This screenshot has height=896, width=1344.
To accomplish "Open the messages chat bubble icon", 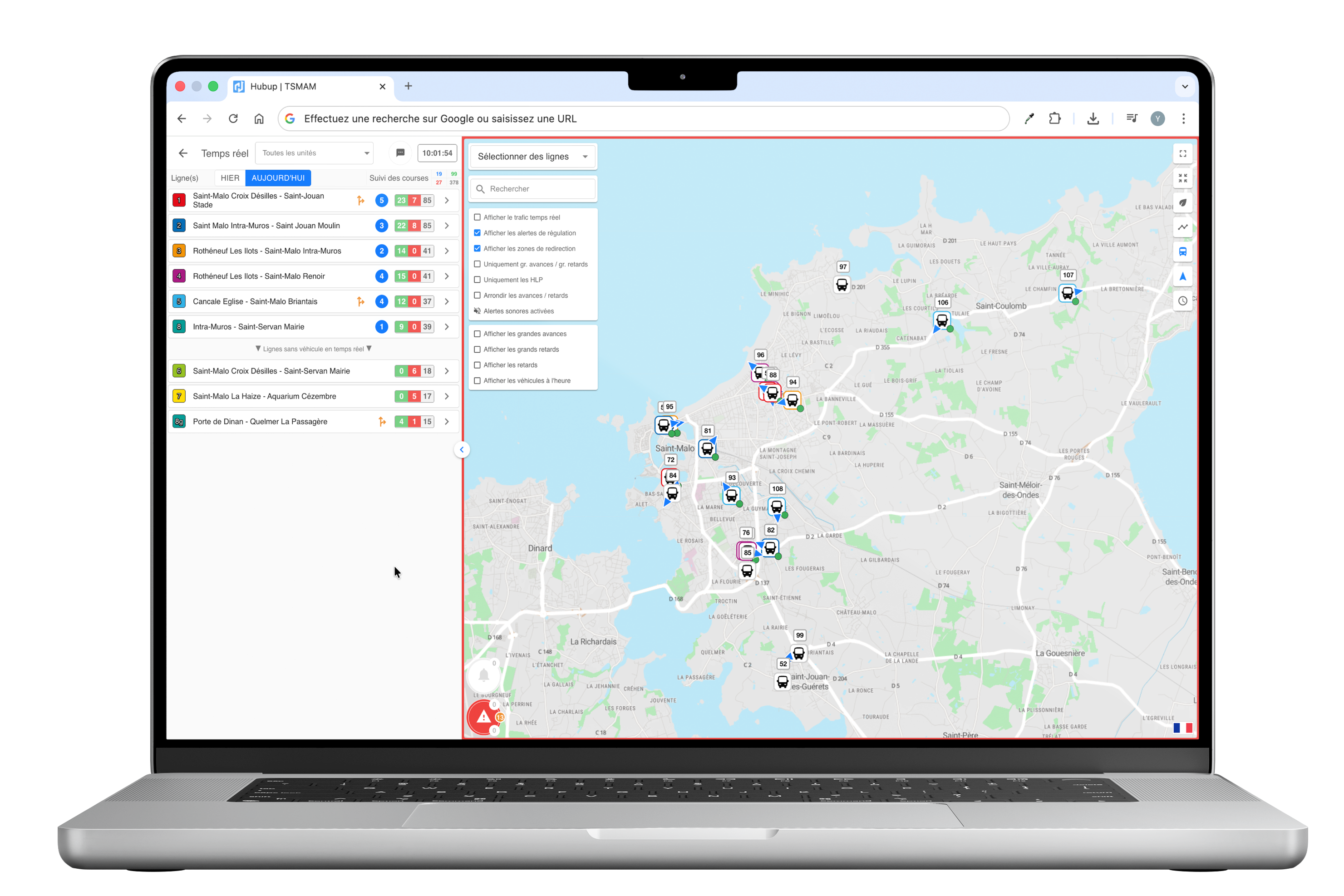I will click(x=401, y=153).
